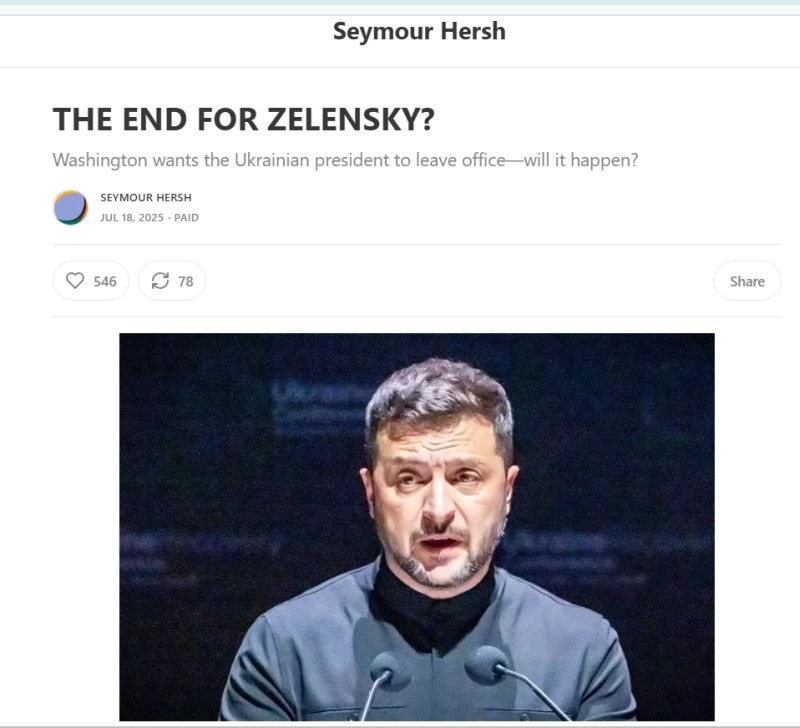800x728 pixels.
Task: Click the light blue bar at page top
Action: [x=400, y=3]
